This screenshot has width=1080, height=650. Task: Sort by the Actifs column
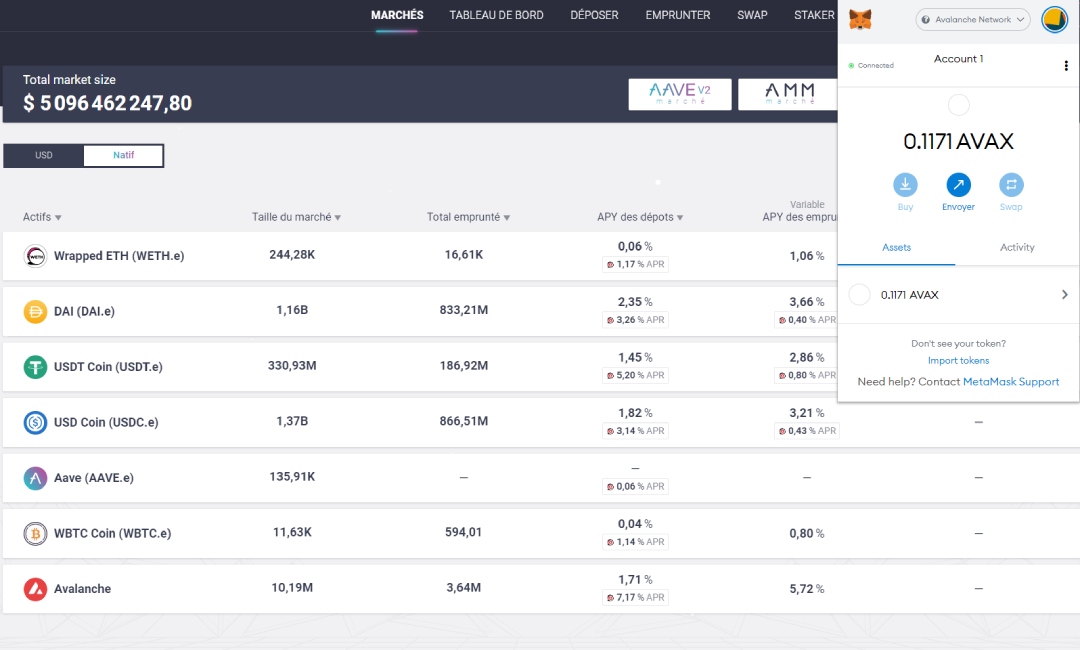(x=42, y=217)
